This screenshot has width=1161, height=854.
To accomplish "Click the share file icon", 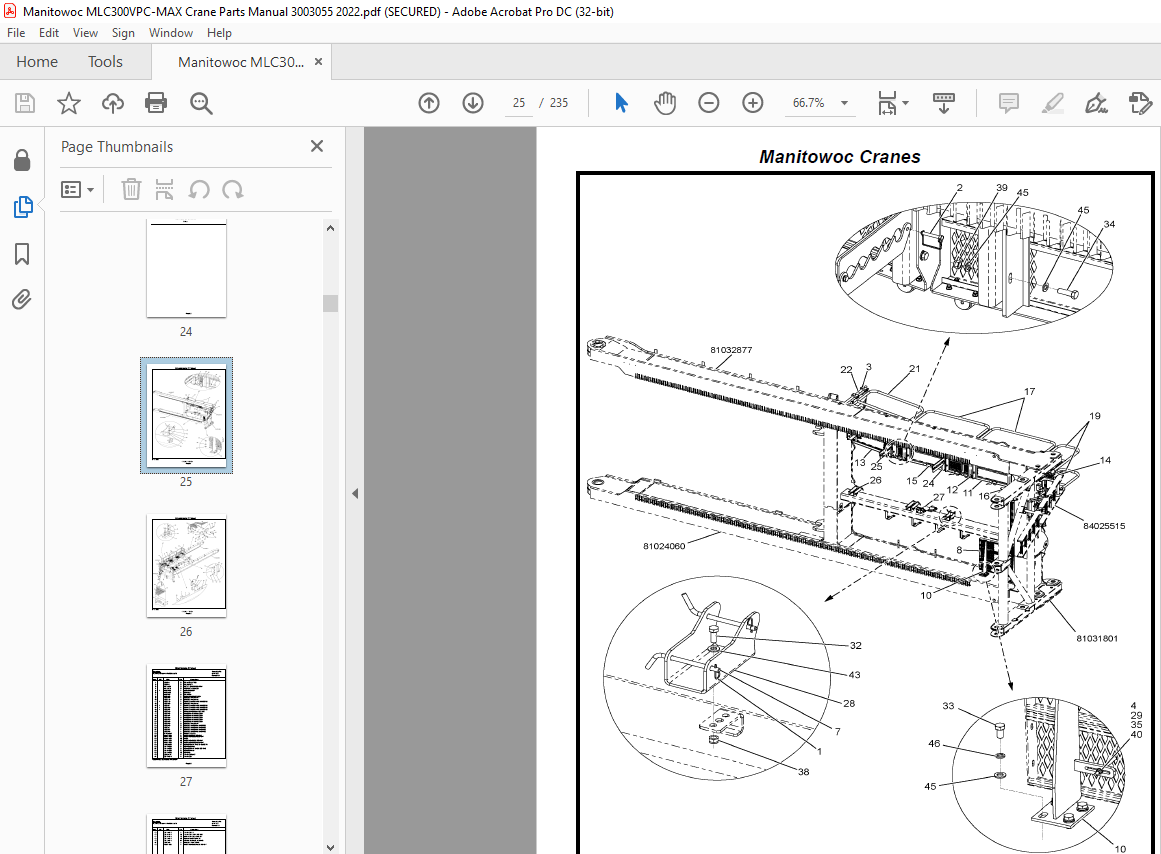I will tap(1140, 103).
